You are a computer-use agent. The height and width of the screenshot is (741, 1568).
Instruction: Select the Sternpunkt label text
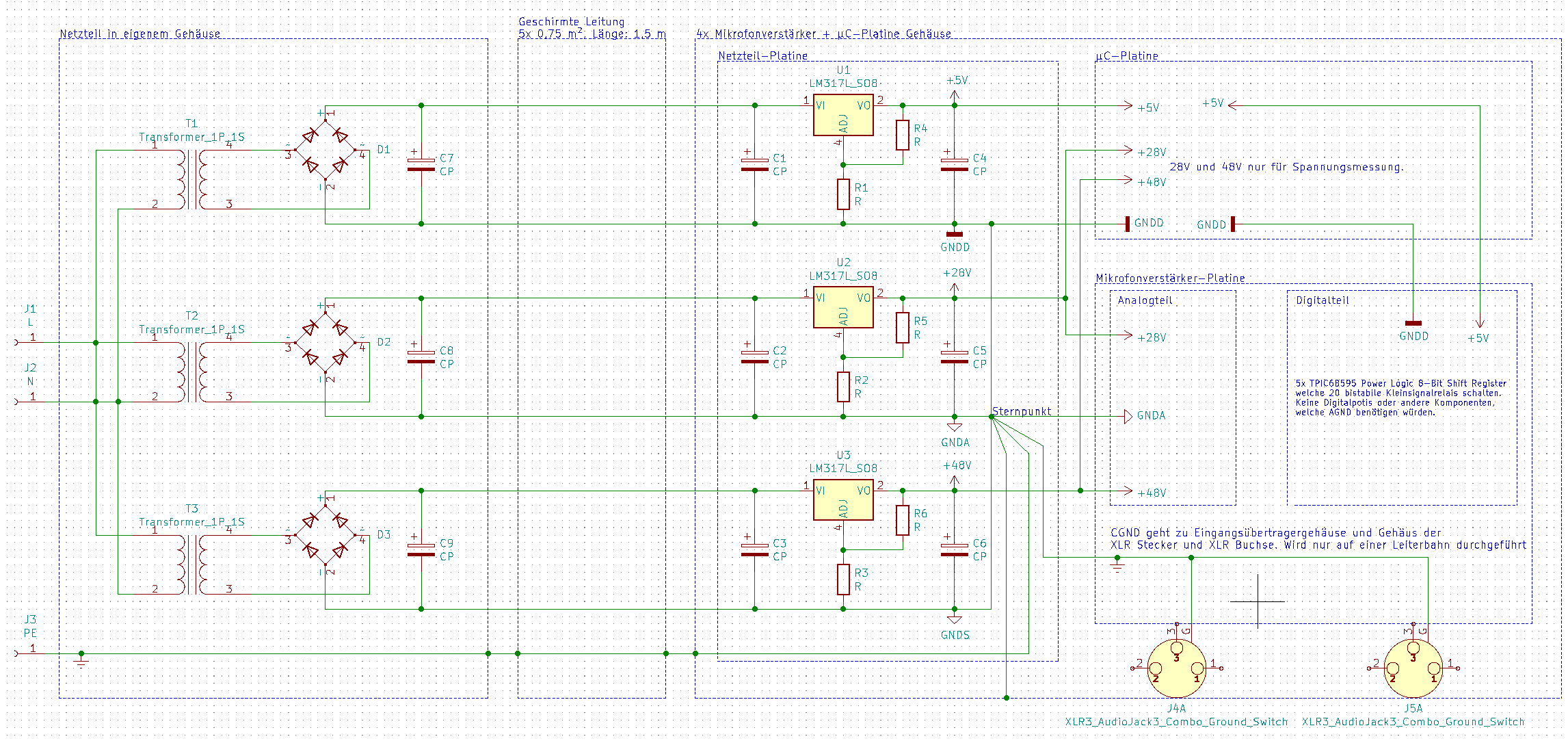1022,411
